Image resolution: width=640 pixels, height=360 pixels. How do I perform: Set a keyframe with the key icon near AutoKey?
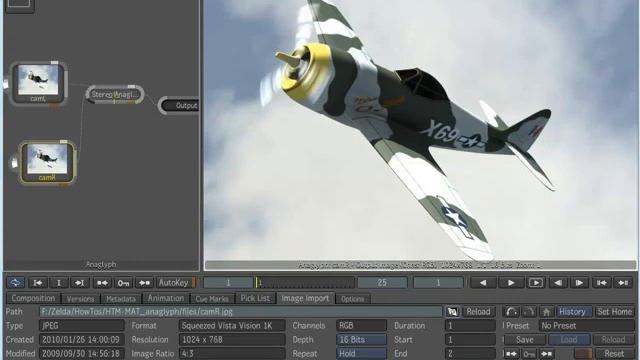point(123,282)
